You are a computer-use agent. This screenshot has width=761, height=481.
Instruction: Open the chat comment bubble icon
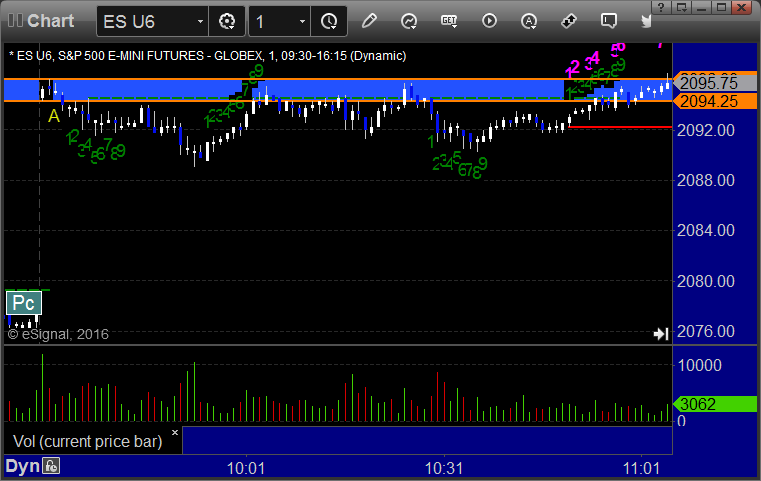coord(609,21)
